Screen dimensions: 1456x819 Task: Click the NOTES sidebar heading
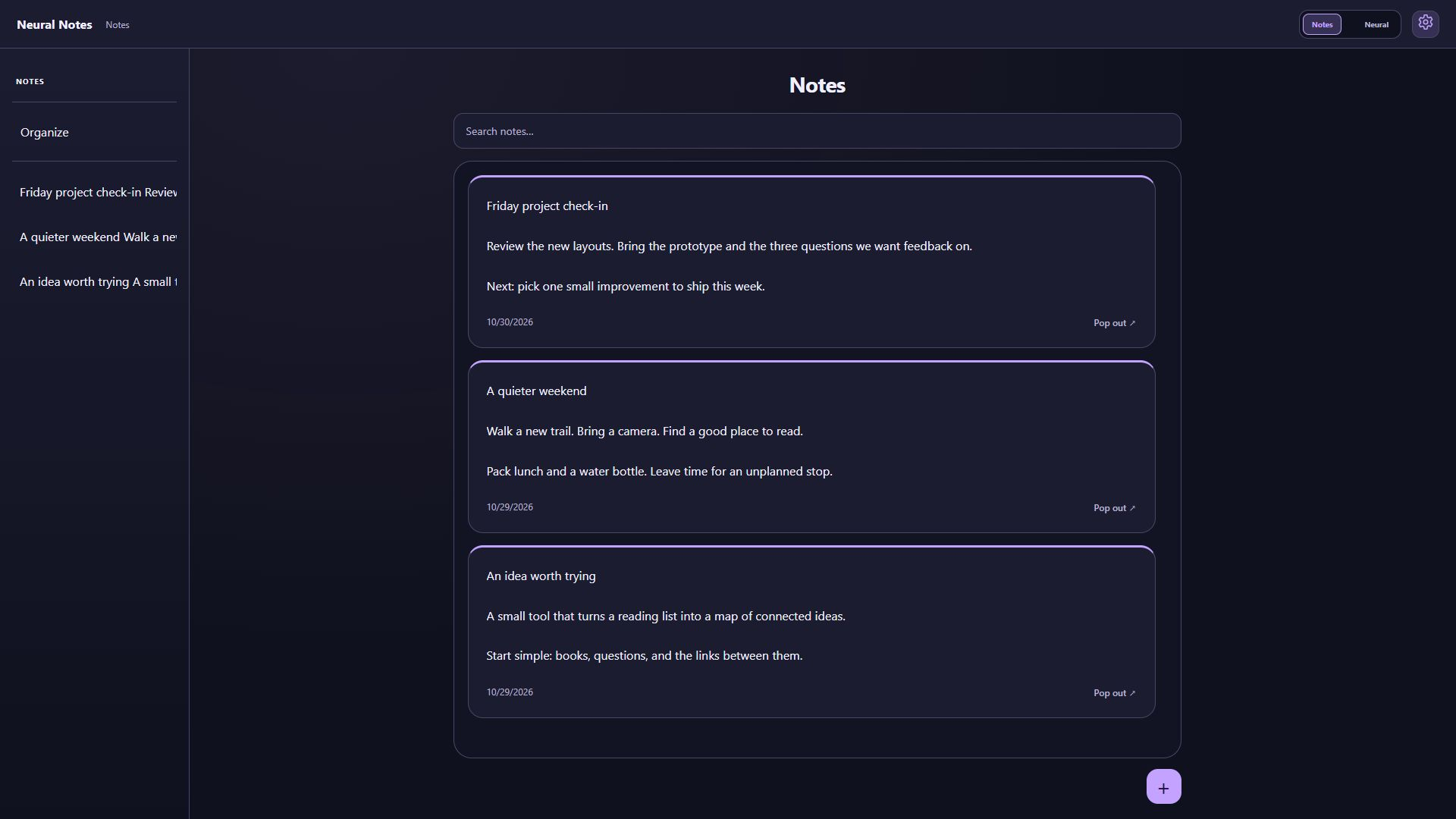click(x=30, y=82)
